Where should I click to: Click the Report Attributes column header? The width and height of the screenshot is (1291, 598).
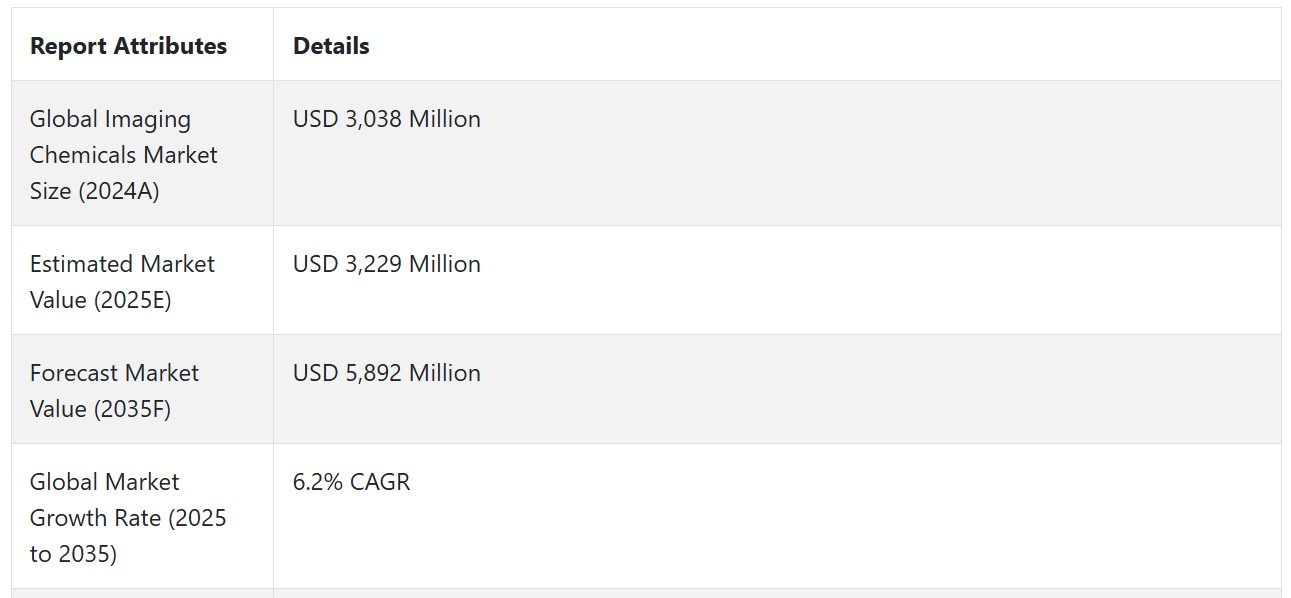128,46
